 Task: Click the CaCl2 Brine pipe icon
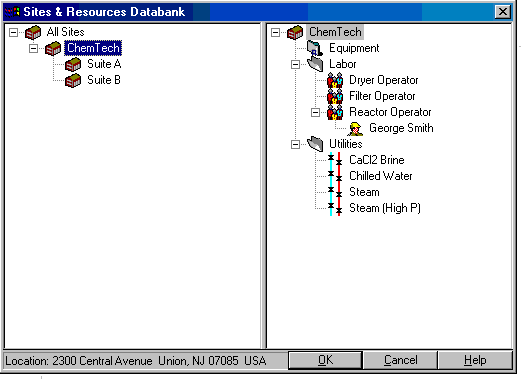click(x=335, y=160)
